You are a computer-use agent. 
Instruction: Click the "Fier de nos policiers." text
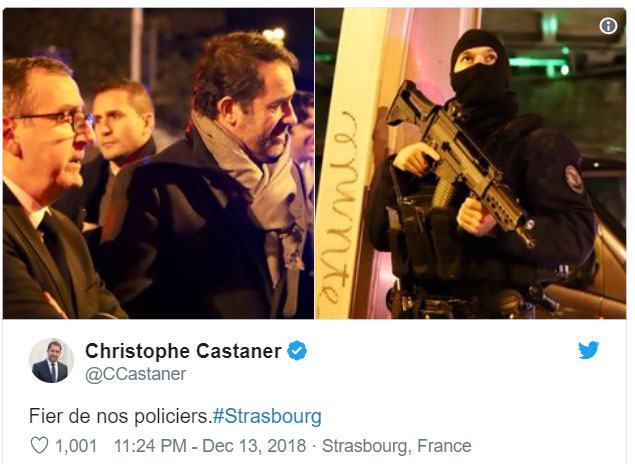(120, 416)
